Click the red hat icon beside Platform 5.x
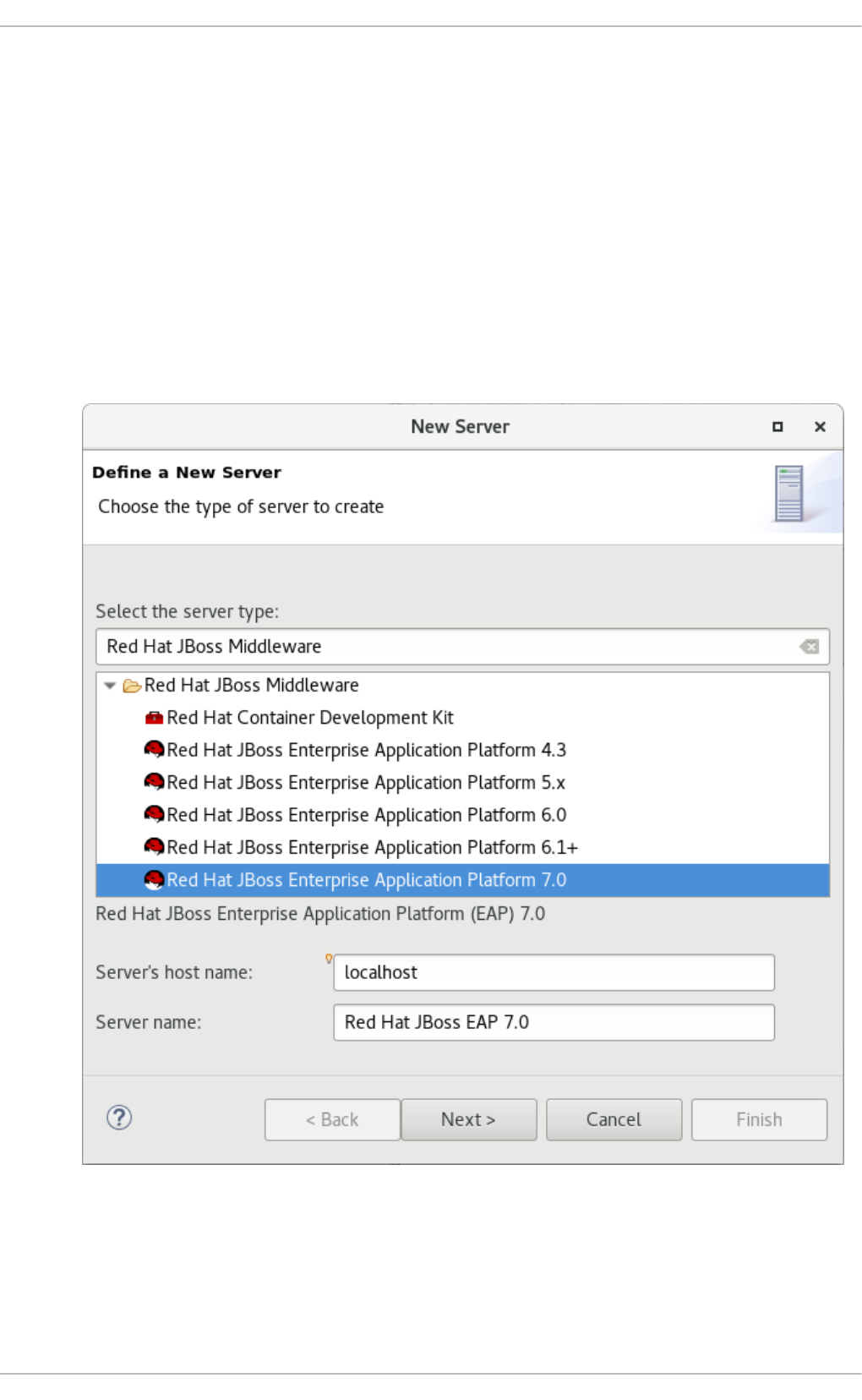Screen dimensions: 862x1400 (154, 782)
